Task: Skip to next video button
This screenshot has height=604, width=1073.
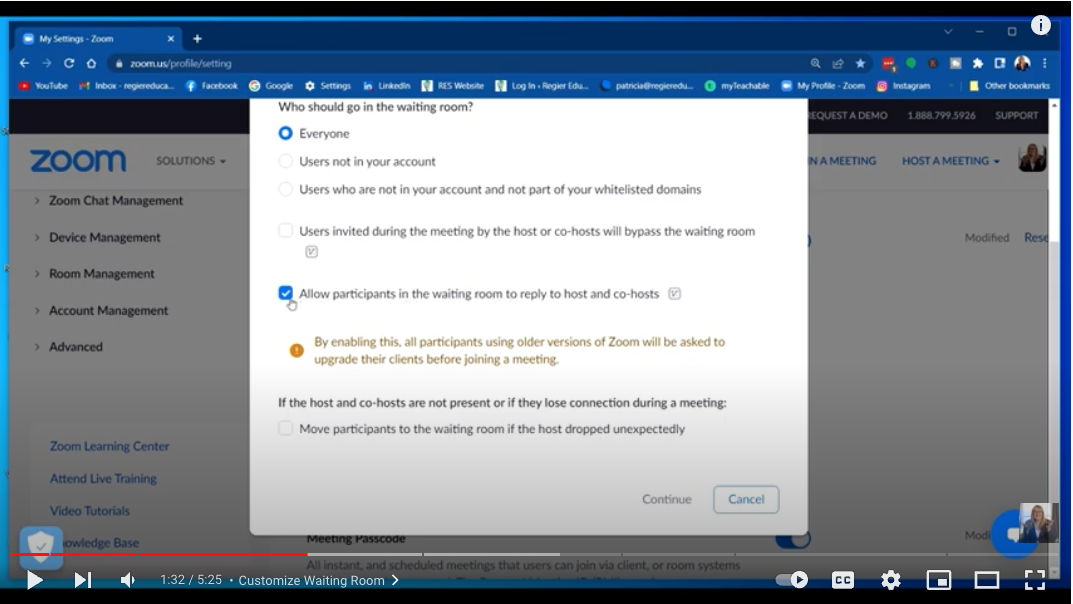Action: pos(83,580)
